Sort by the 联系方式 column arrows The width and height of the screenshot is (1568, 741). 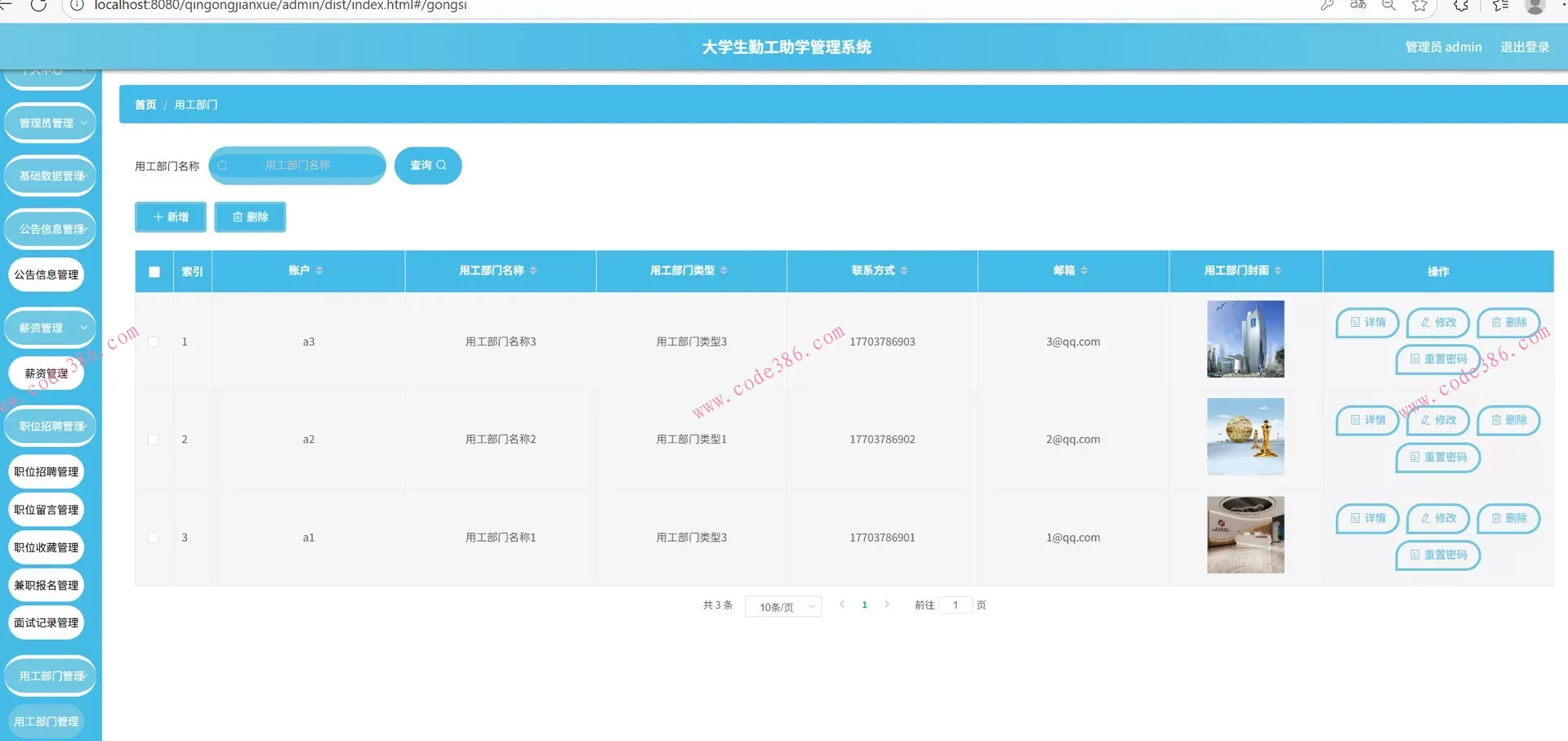click(x=904, y=270)
